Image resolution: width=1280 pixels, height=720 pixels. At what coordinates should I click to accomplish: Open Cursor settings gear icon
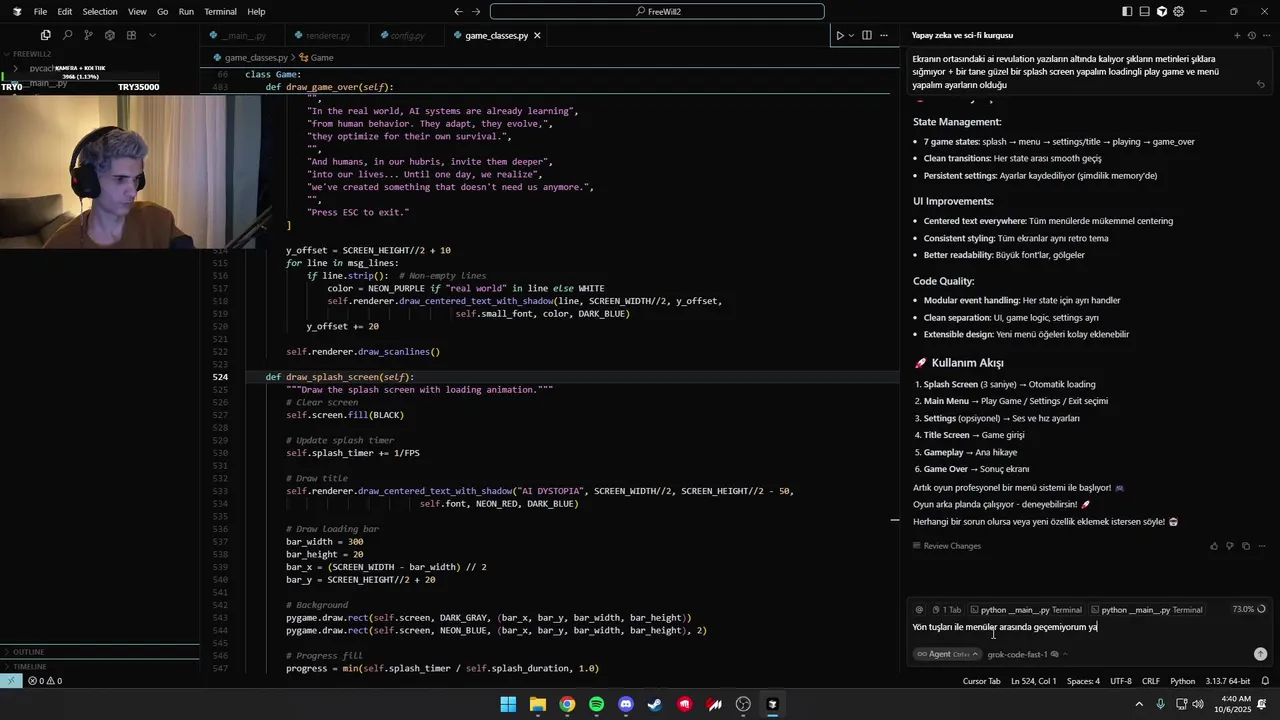(1178, 12)
